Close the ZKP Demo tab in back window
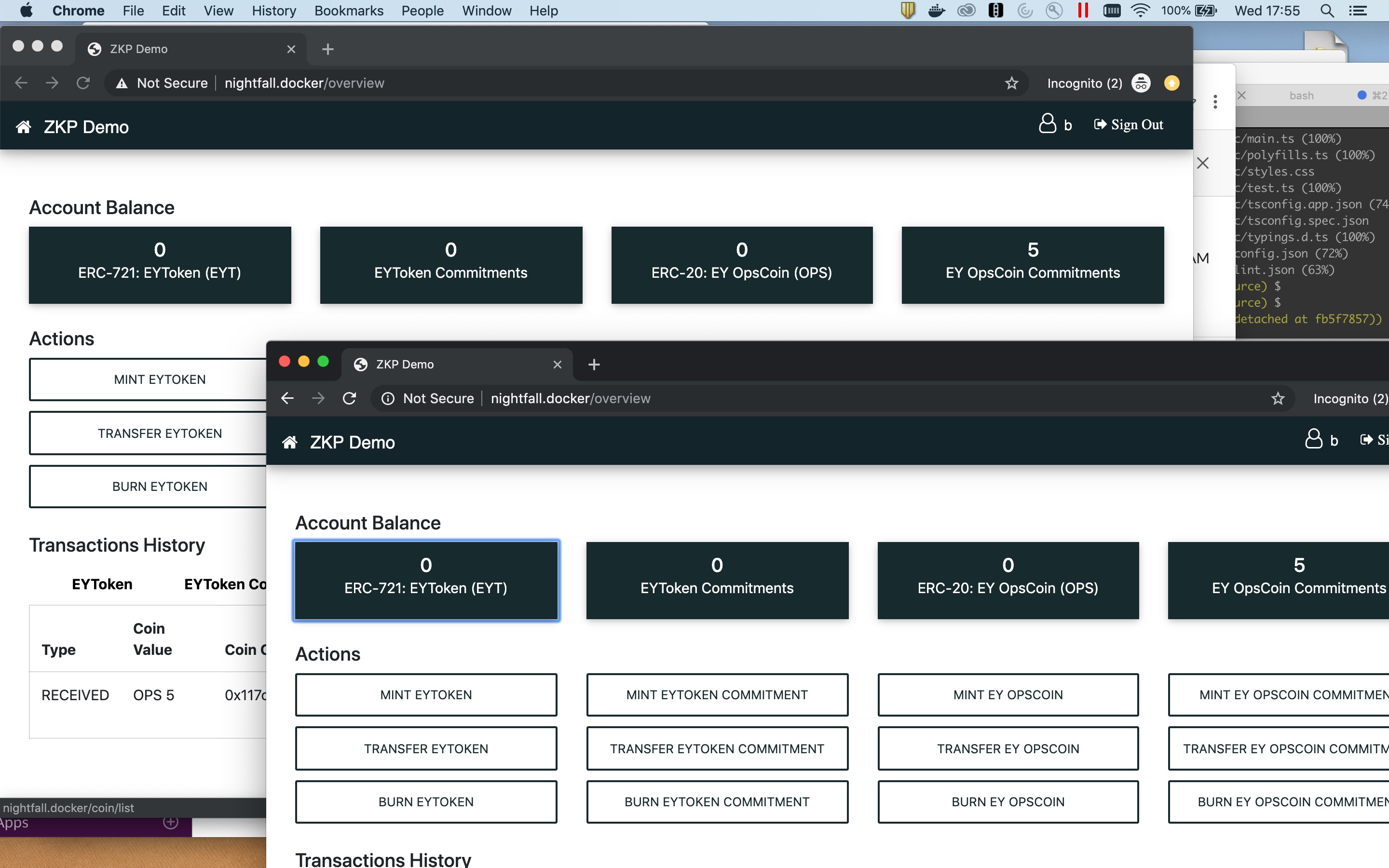This screenshot has height=868, width=1389. click(x=291, y=49)
